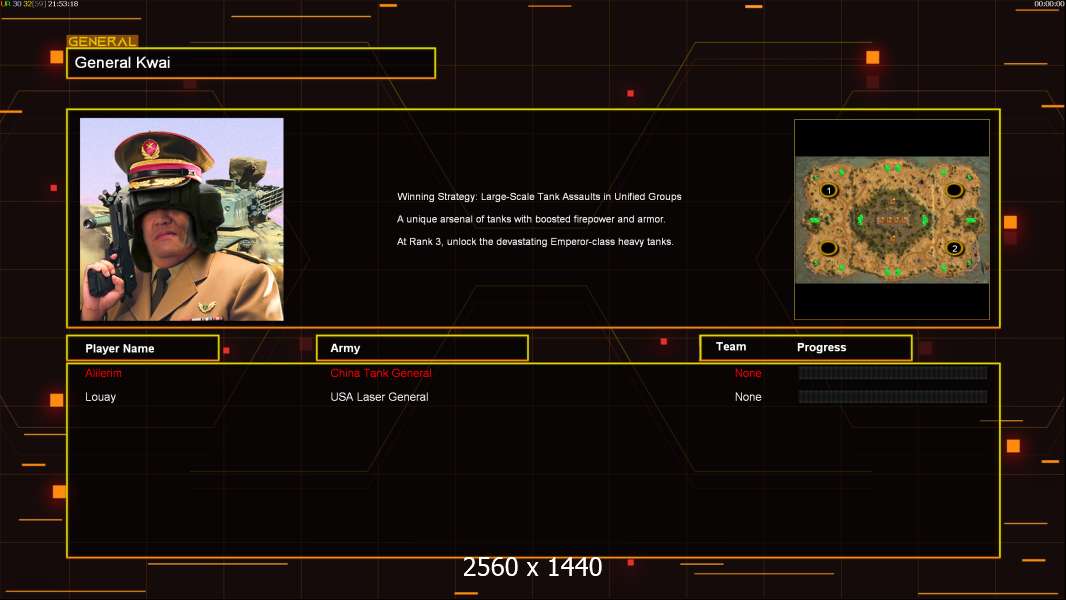
Task: Click the boosted firepower and armor text line
Action: pyautogui.click(x=531, y=219)
